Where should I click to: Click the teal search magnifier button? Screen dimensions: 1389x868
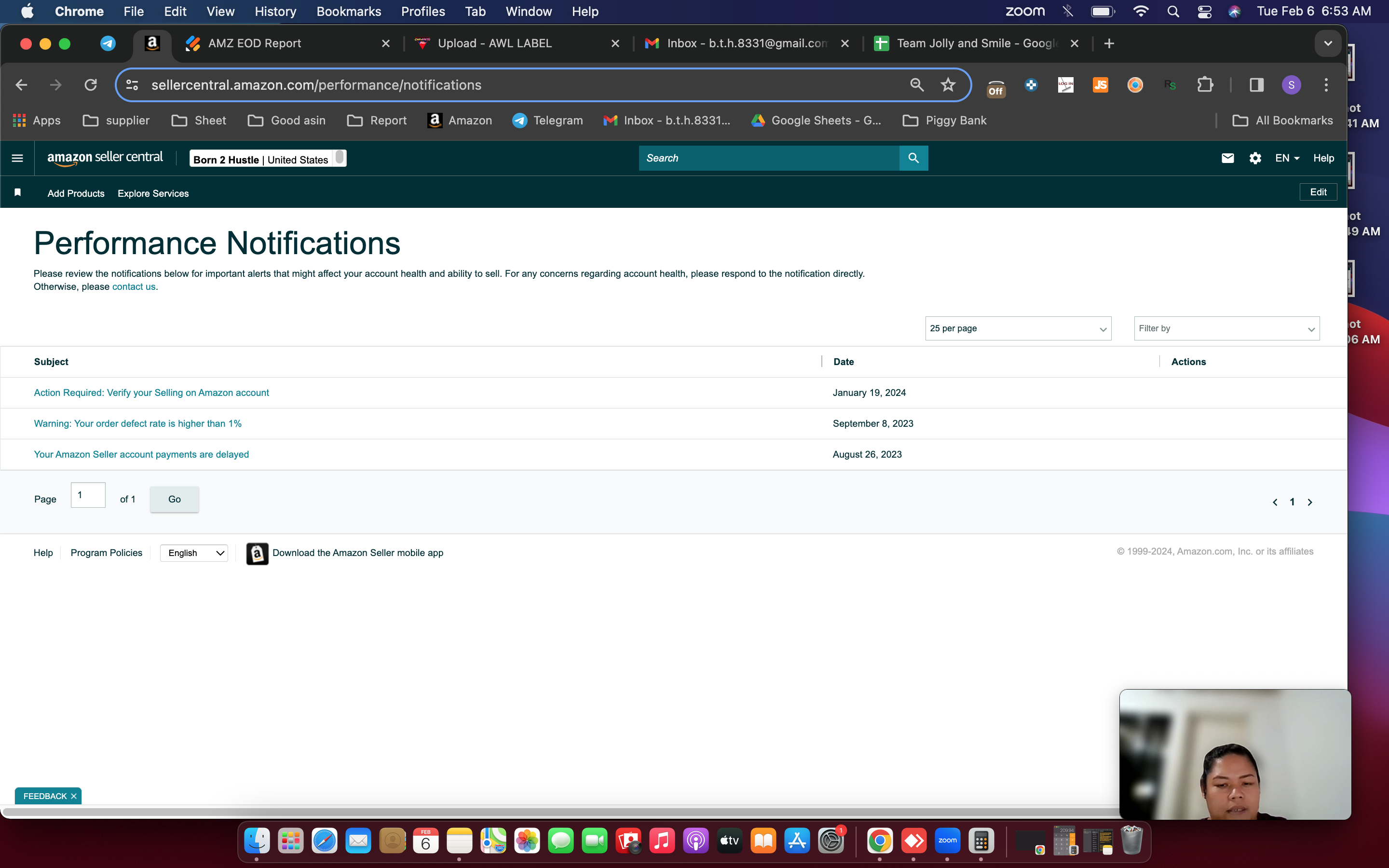pyautogui.click(x=913, y=158)
